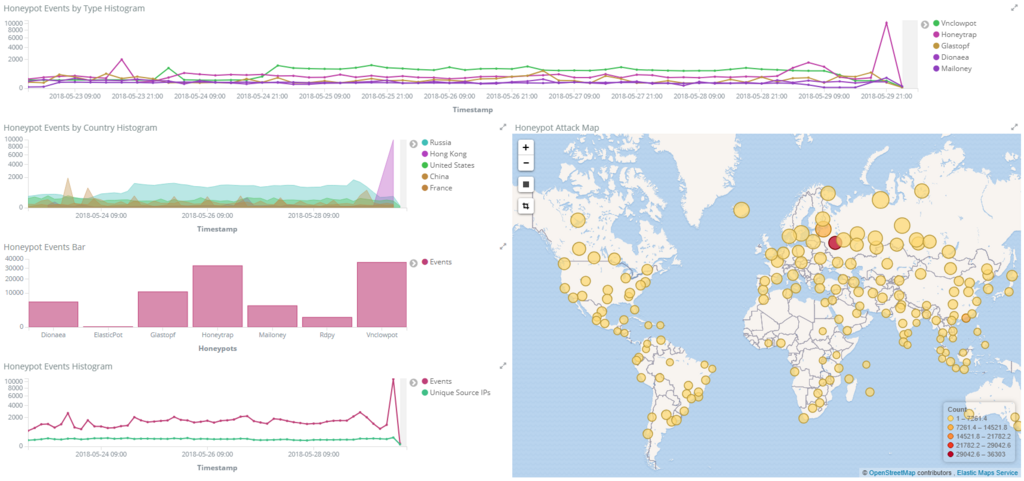Click the 'ElasticPot' axis label in Events Bar

coord(108,337)
